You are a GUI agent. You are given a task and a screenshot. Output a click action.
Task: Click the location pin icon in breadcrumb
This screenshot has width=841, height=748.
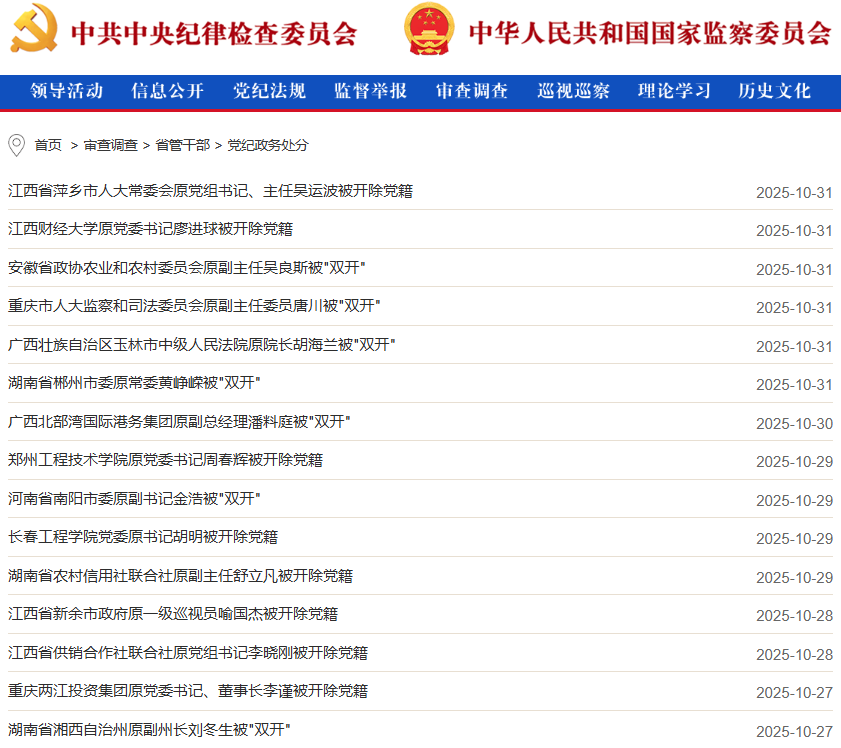(x=16, y=146)
